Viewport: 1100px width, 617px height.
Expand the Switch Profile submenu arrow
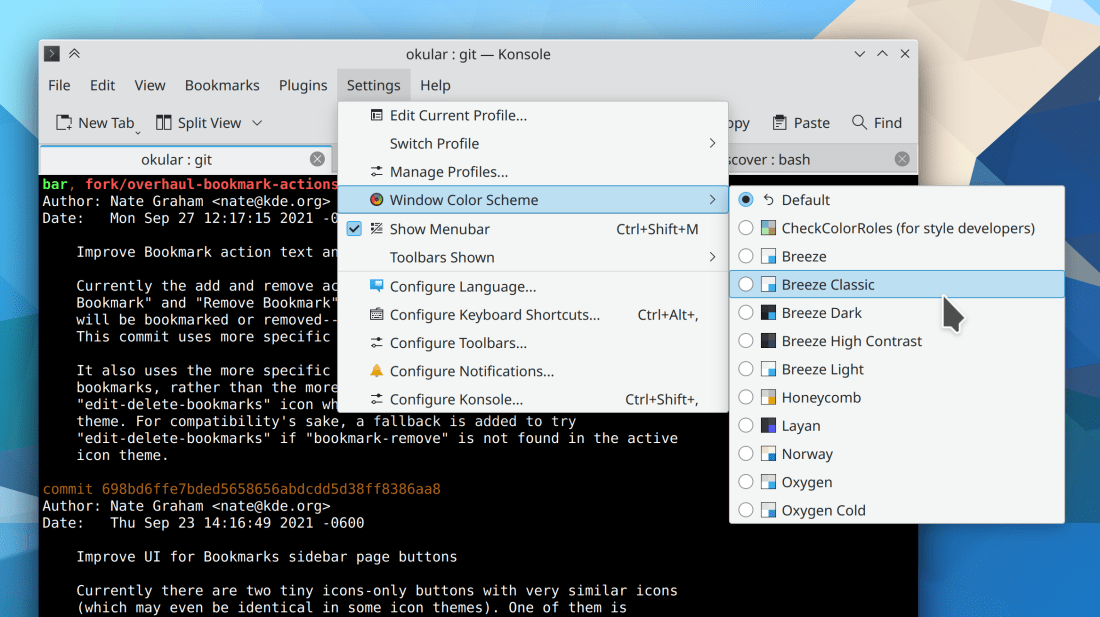pyautogui.click(x=712, y=143)
